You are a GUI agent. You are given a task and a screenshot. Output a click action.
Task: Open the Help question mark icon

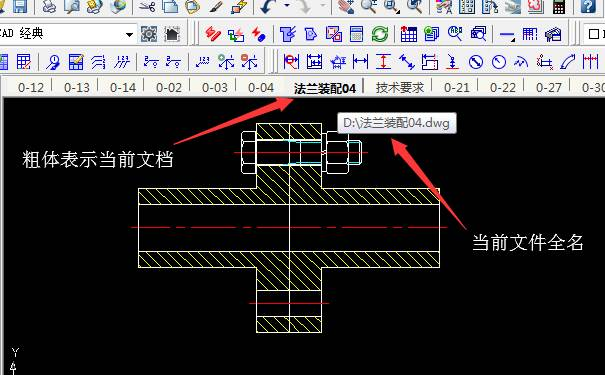click(x=588, y=7)
